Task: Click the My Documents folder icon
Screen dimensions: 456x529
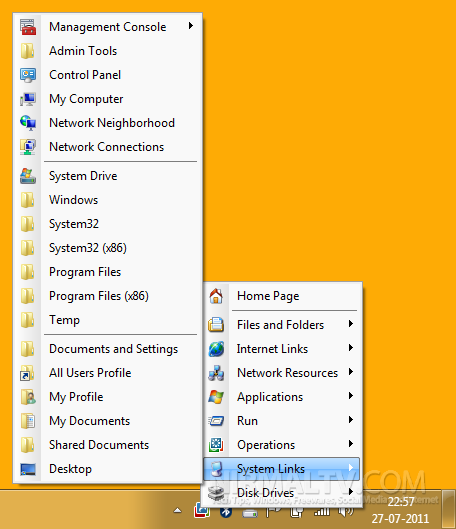Action: [28, 421]
